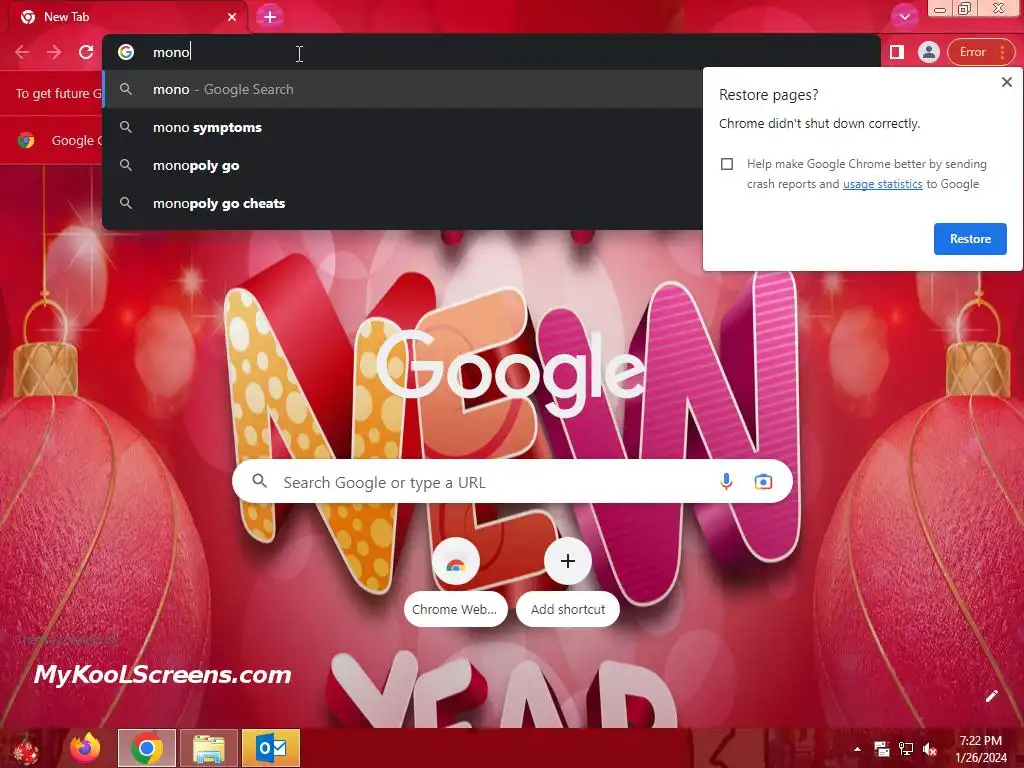Select 'mono - Google Search' suggestion
This screenshot has width=1024, height=768.
click(x=402, y=89)
